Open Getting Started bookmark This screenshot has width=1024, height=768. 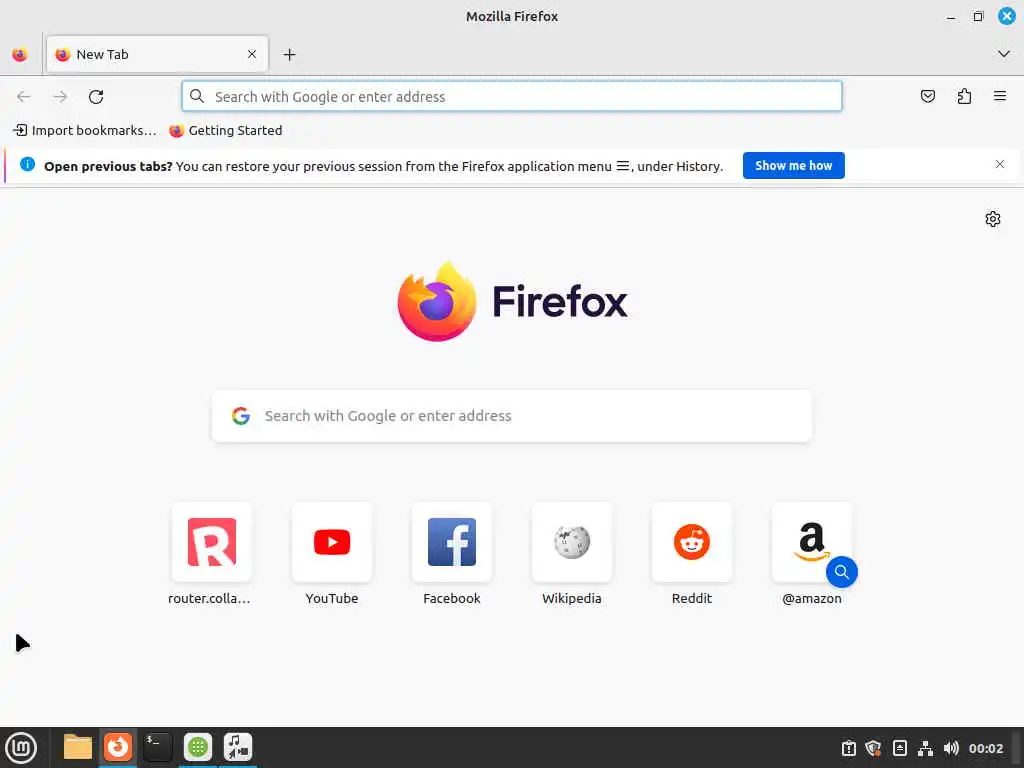226,131
